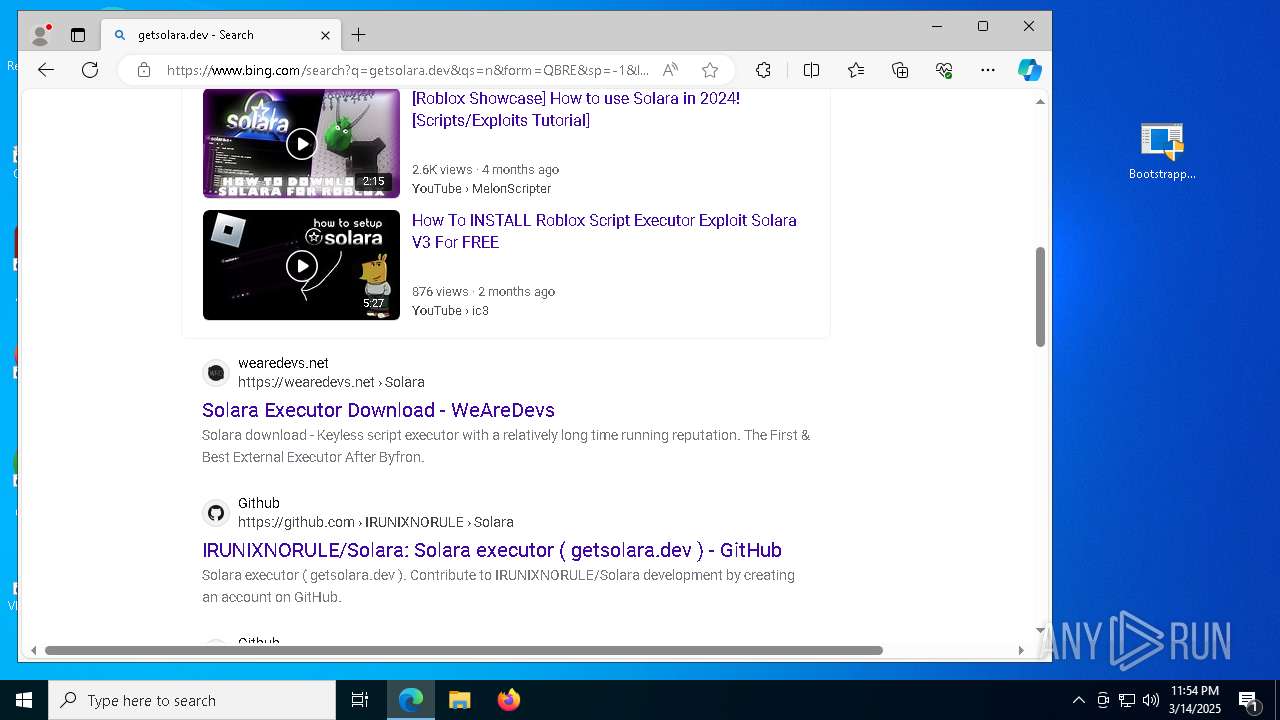Viewport: 1280px width, 720px height.
Task: Open the Extensions puzzle icon
Action: tap(763, 70)
